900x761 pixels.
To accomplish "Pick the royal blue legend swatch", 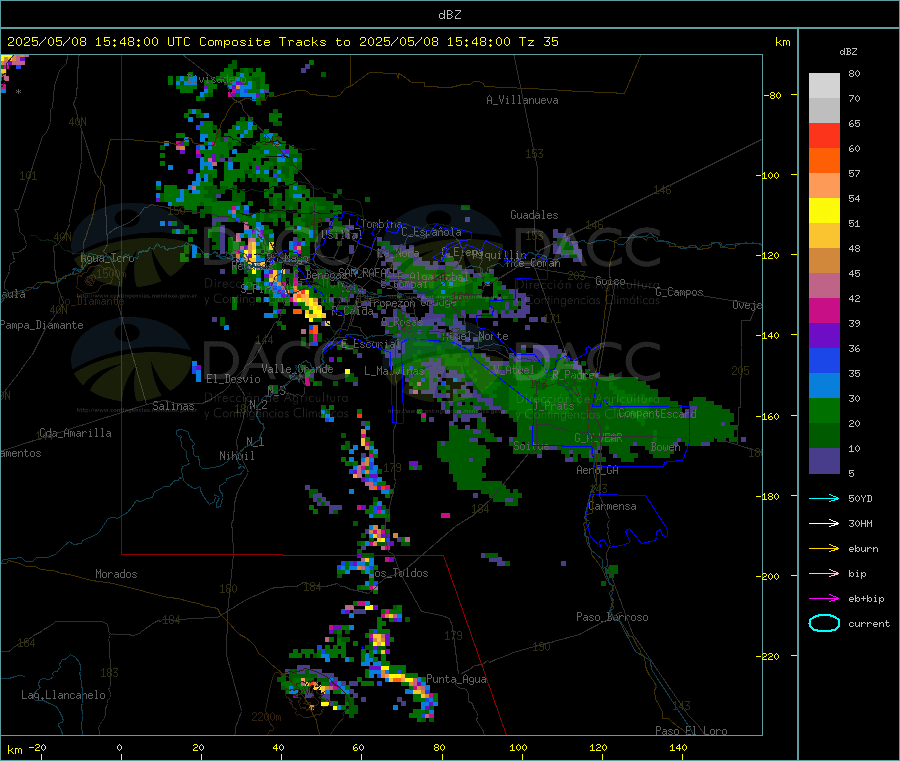I will pos(824,360).
